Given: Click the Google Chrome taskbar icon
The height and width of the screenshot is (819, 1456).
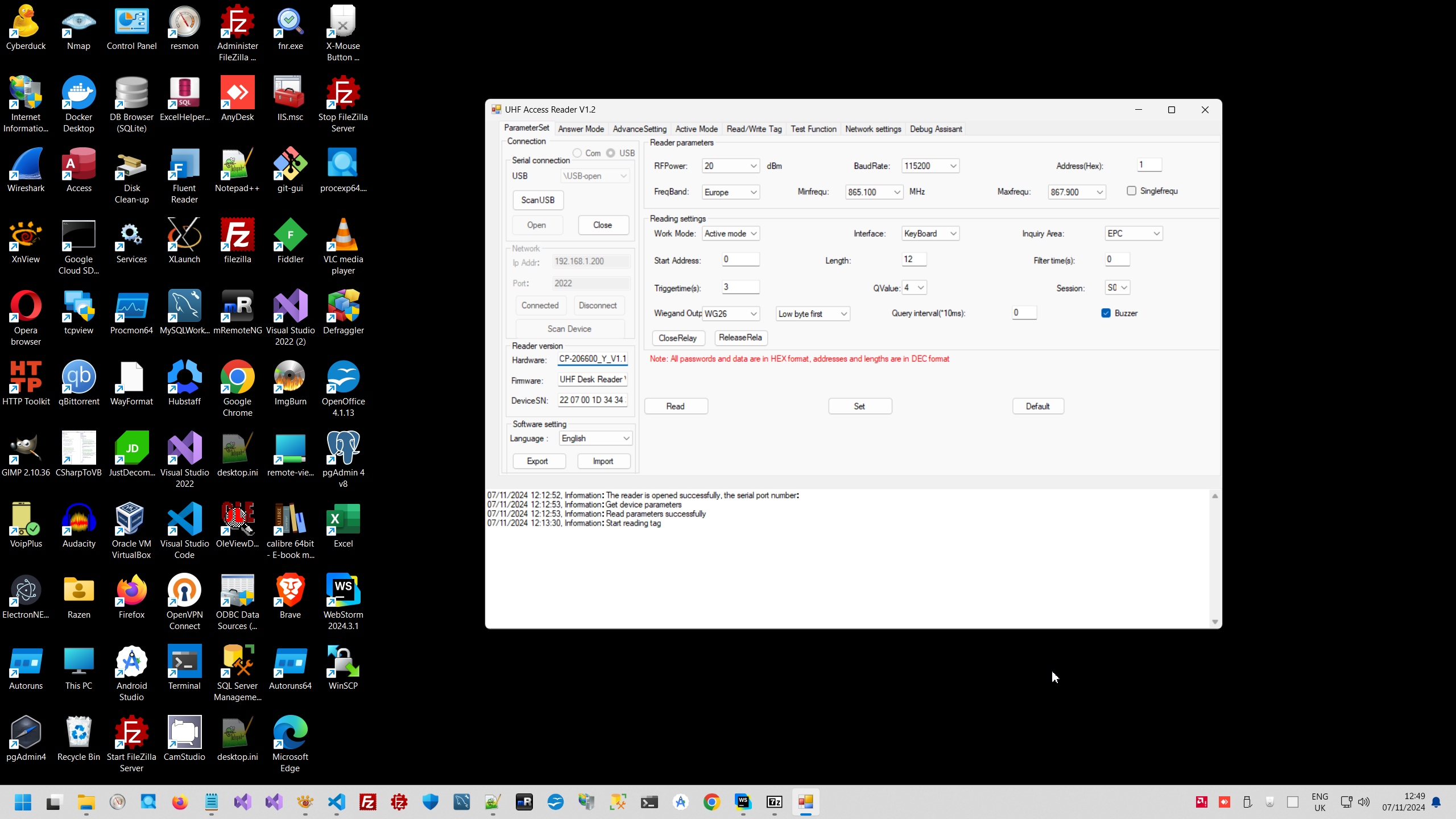Looking at the screenshot, I should pyautogui.click(x=712, y=802).
